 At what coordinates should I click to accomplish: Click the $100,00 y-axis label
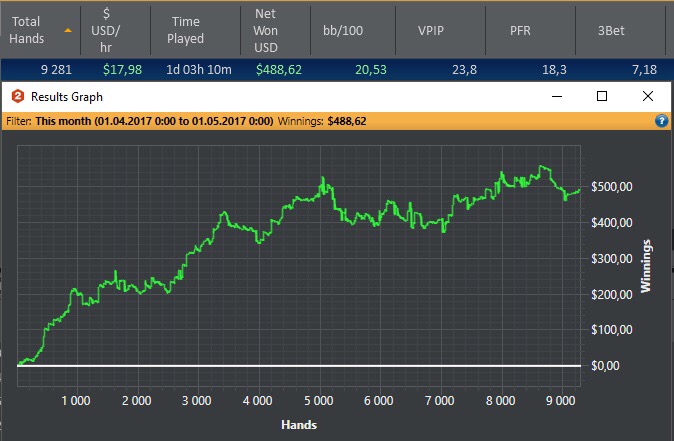tap(612, 330)
